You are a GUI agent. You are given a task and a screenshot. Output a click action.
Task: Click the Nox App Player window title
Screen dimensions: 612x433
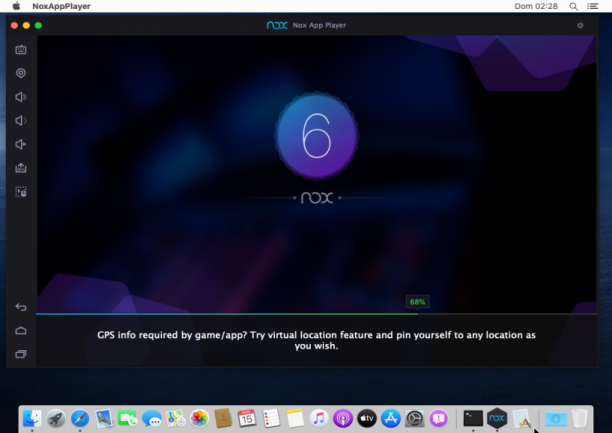coord(319,25)
